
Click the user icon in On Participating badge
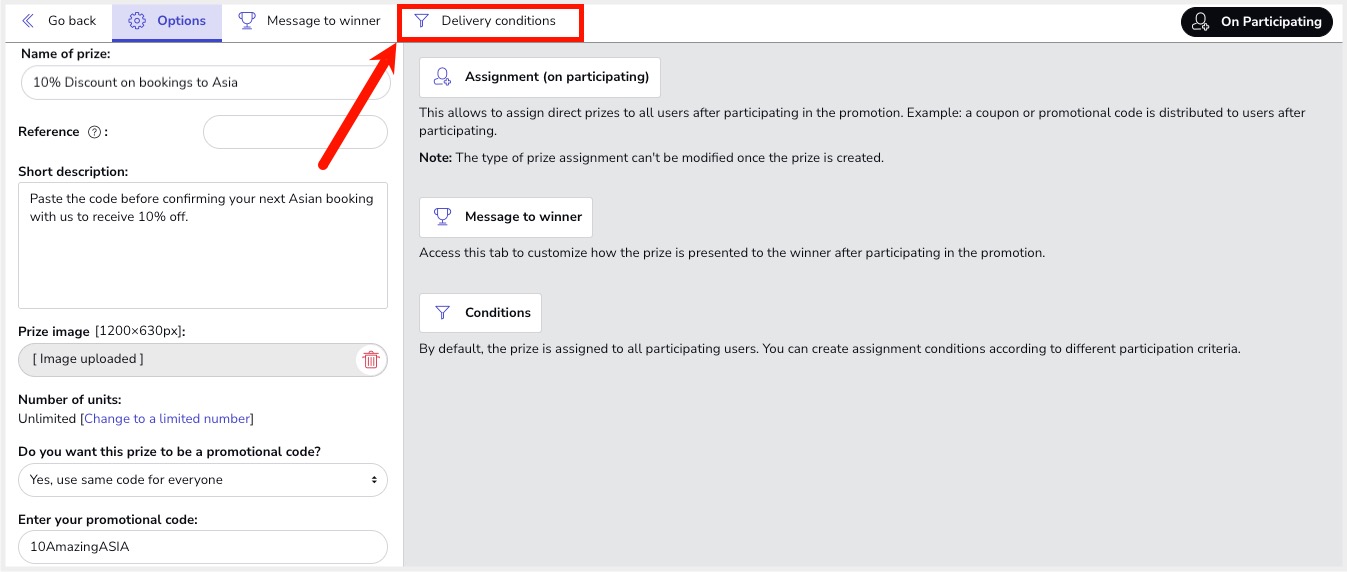(1201, 22)
